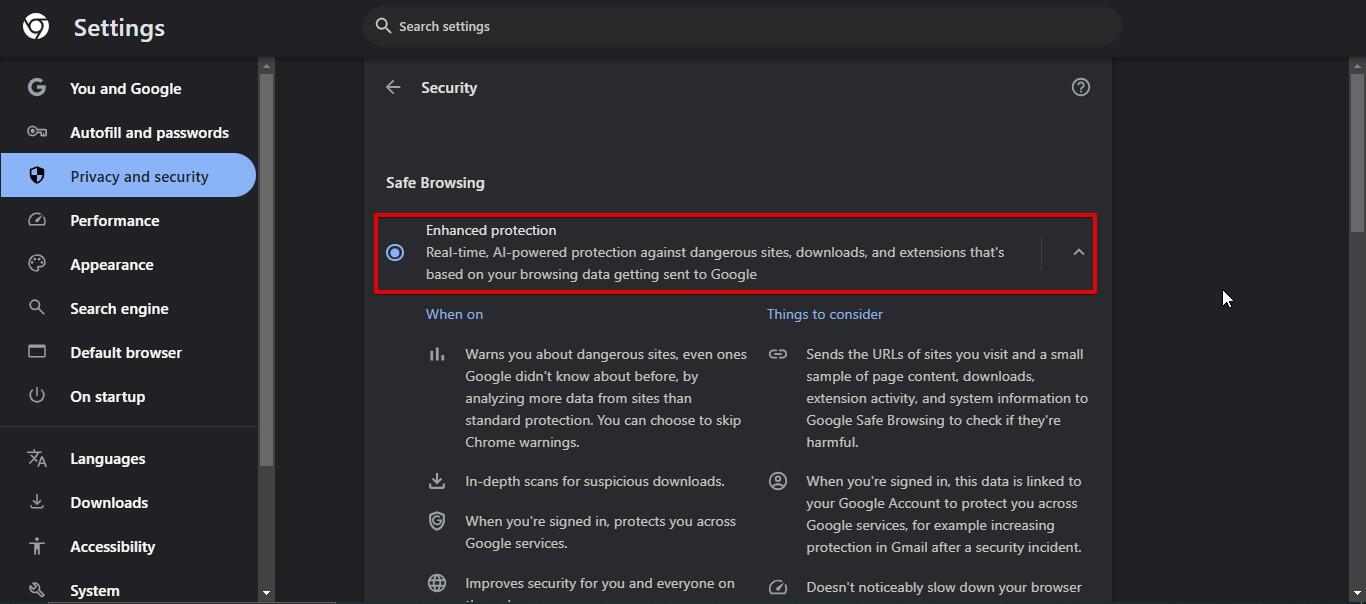Image resolution: width=1366 pixels, height=604 pixels.
Task: Open the Privacy and security section
Action: point(139,176)
